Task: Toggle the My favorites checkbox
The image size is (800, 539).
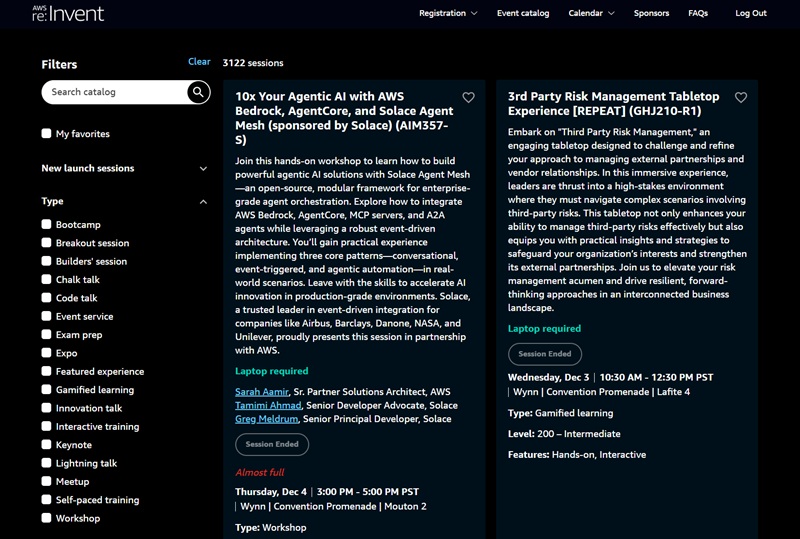Action: point(47,134)
